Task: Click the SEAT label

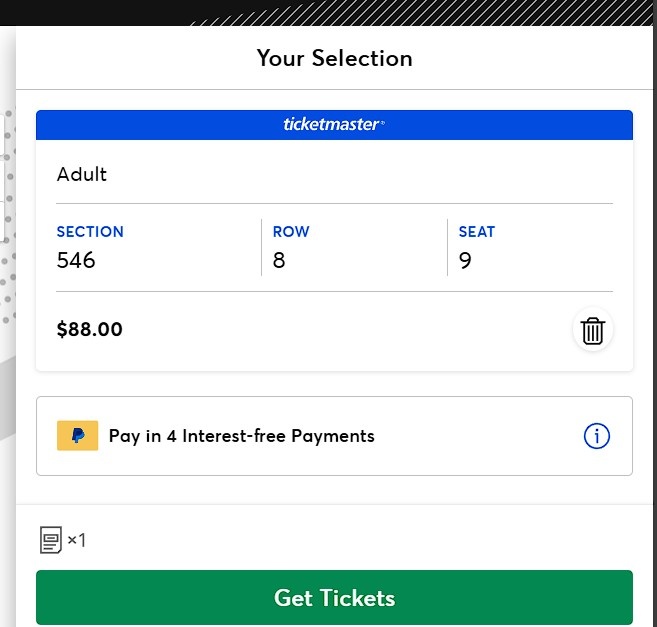Action: 477,231
